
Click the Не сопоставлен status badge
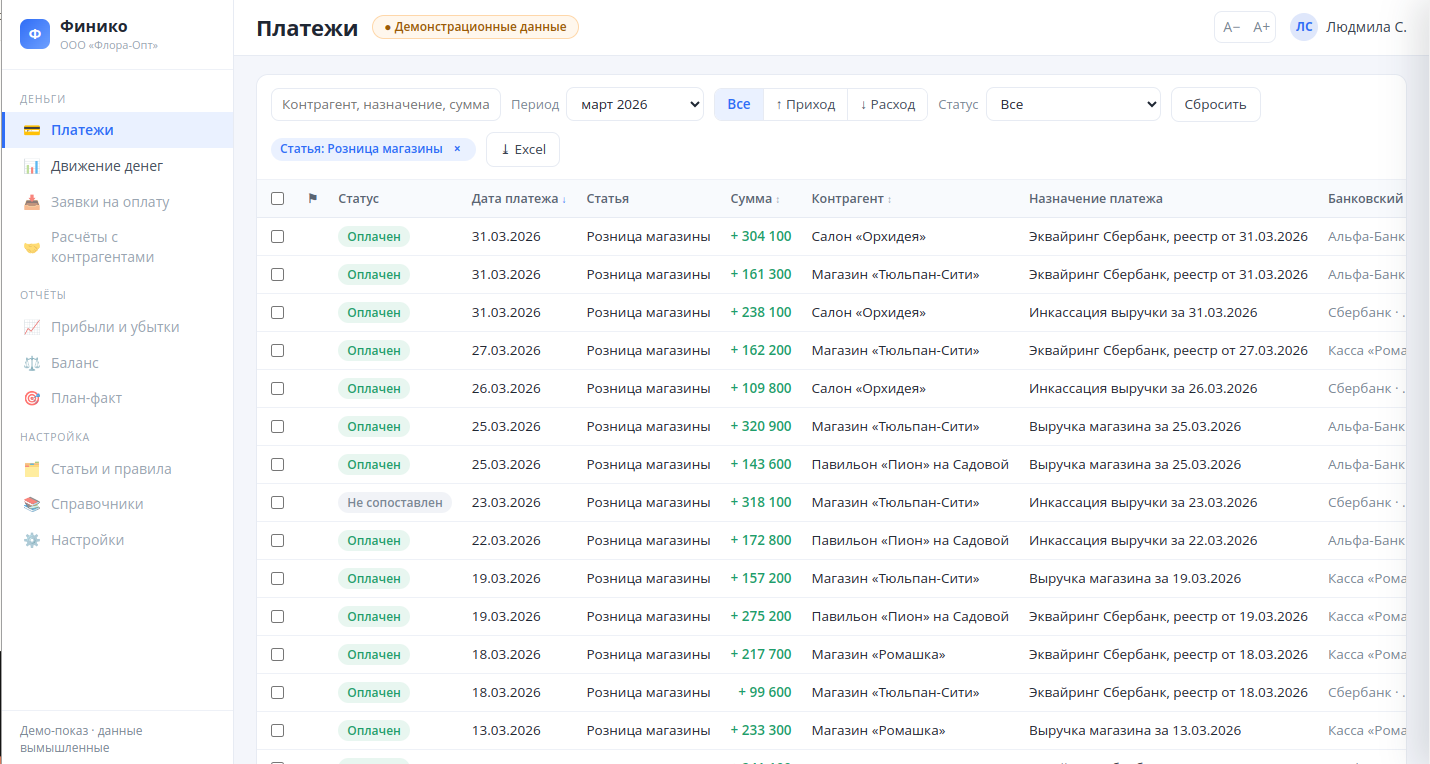coord(395,503)
